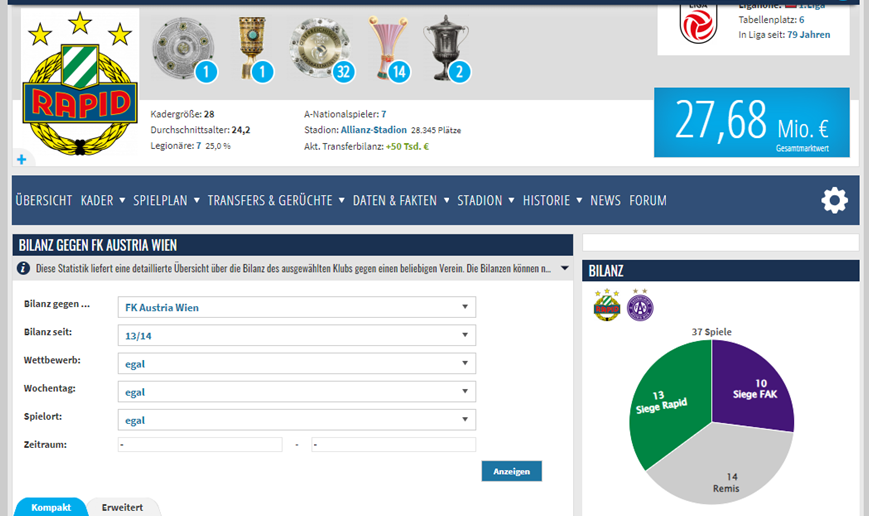Click the pink trophy with badge 14
The width and height of the screenshot is (869, 516).
tap(389, 48)
